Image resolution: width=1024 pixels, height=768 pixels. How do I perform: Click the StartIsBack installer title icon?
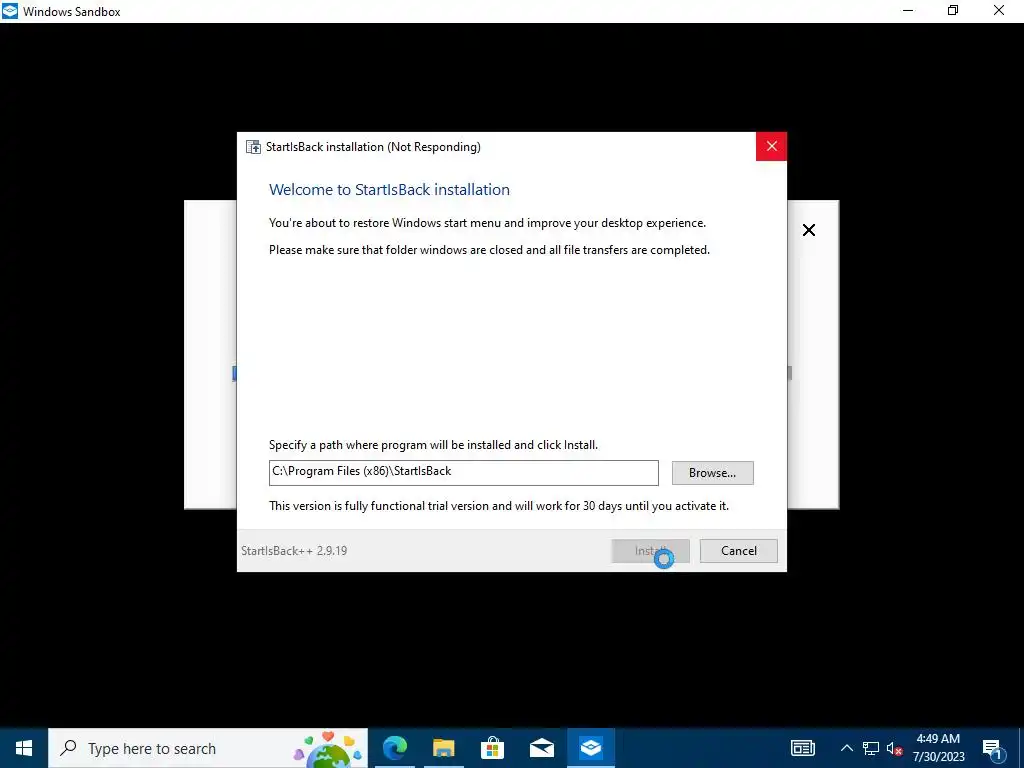click(253, 147)
